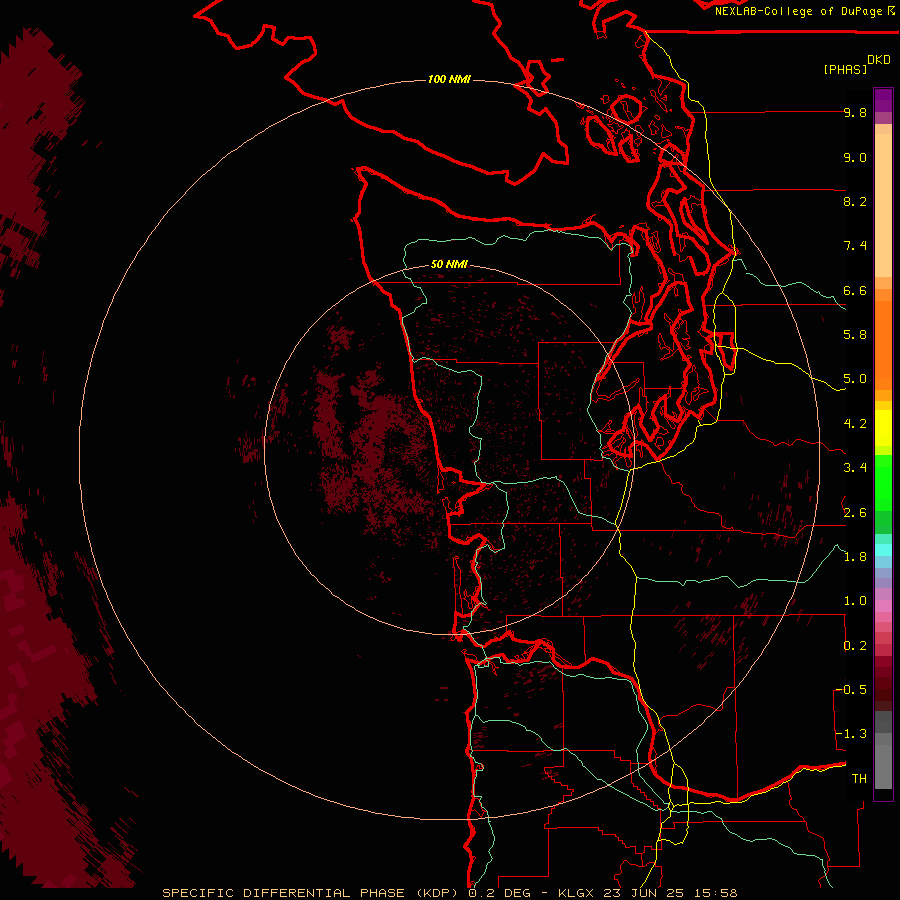Viewport: 900px width, 900px height.
Task: Click the 5.8 value on color scale
Action: [855, 335]
